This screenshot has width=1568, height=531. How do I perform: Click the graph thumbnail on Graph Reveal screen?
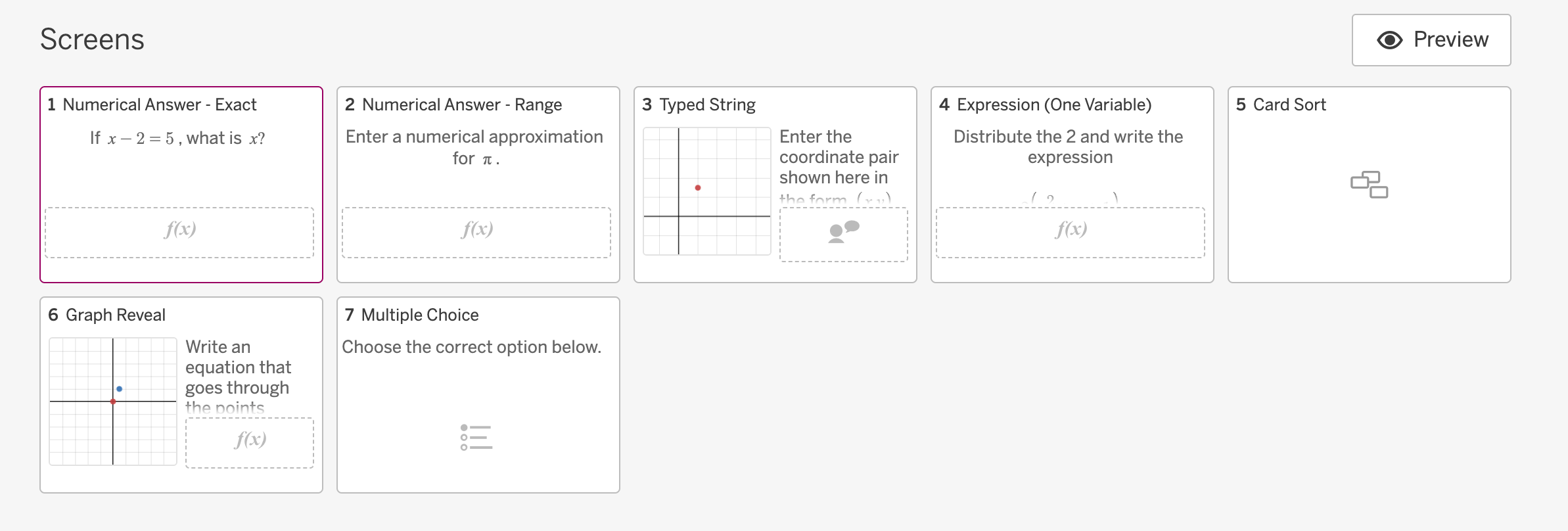click(113, 402)
